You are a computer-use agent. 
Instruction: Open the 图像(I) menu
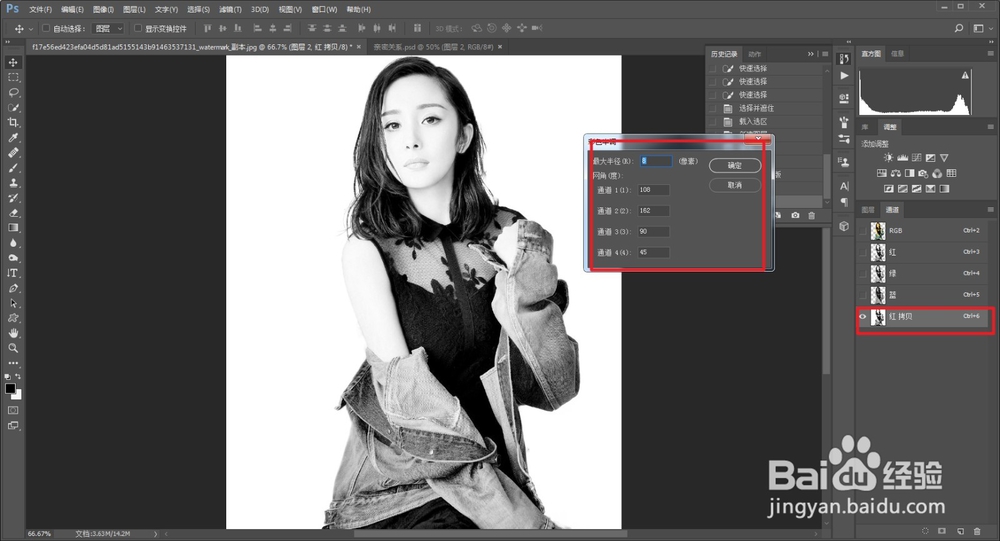click(103, 10)
